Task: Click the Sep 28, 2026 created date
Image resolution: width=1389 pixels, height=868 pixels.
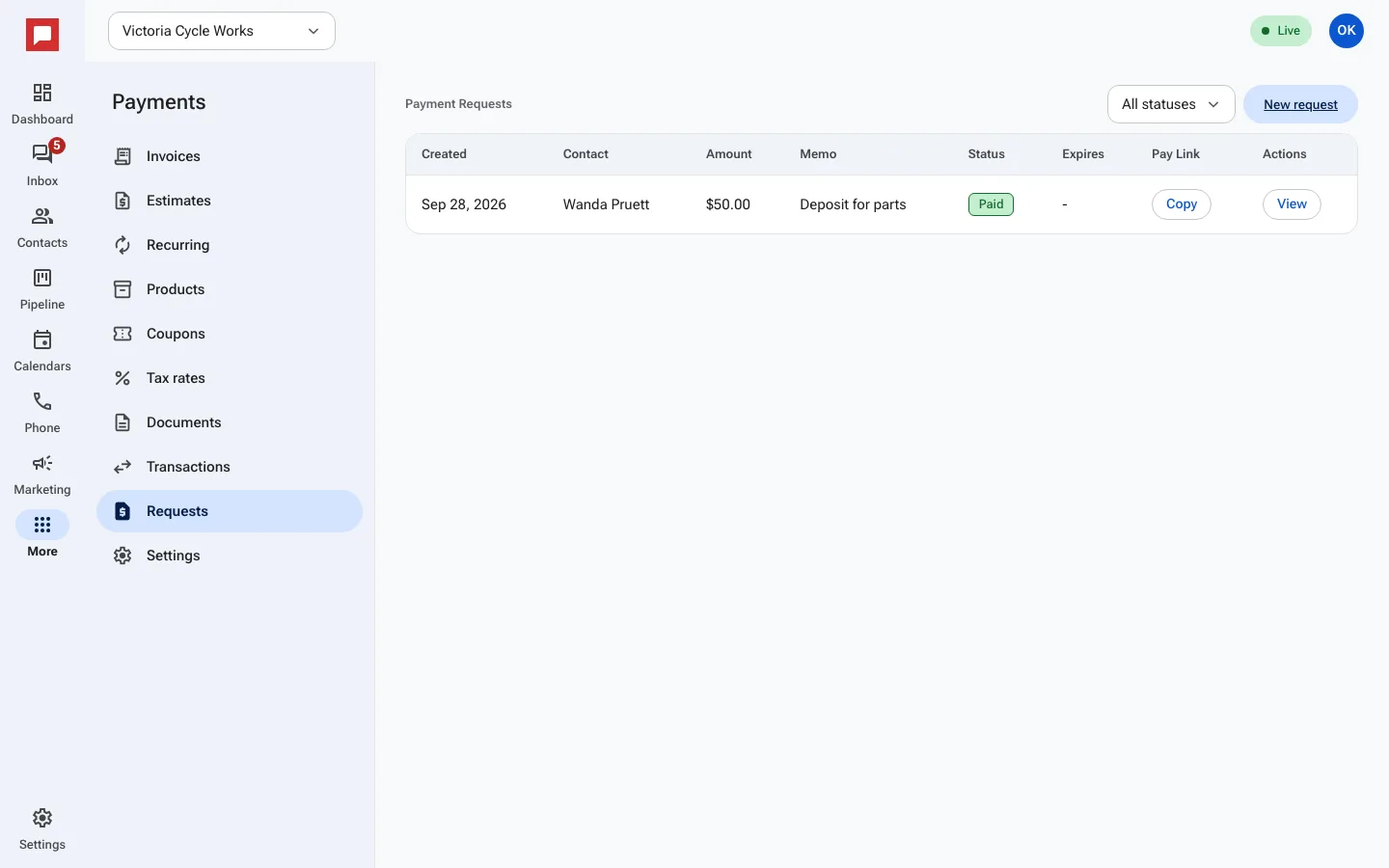Action: (x=464, y=204)
